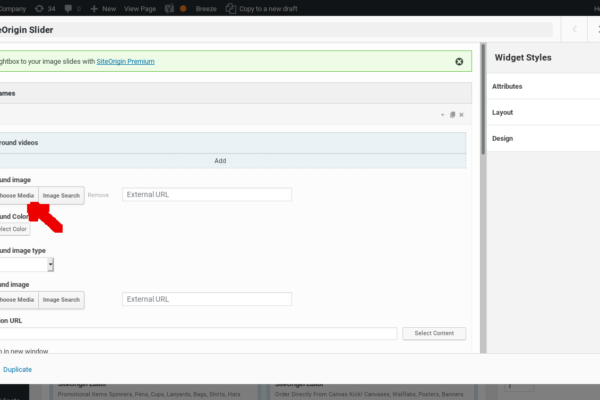The width and height of the screenshot is (600, 400).
Task: Click the orange icon next to Breeze
Action: point(182,8)
